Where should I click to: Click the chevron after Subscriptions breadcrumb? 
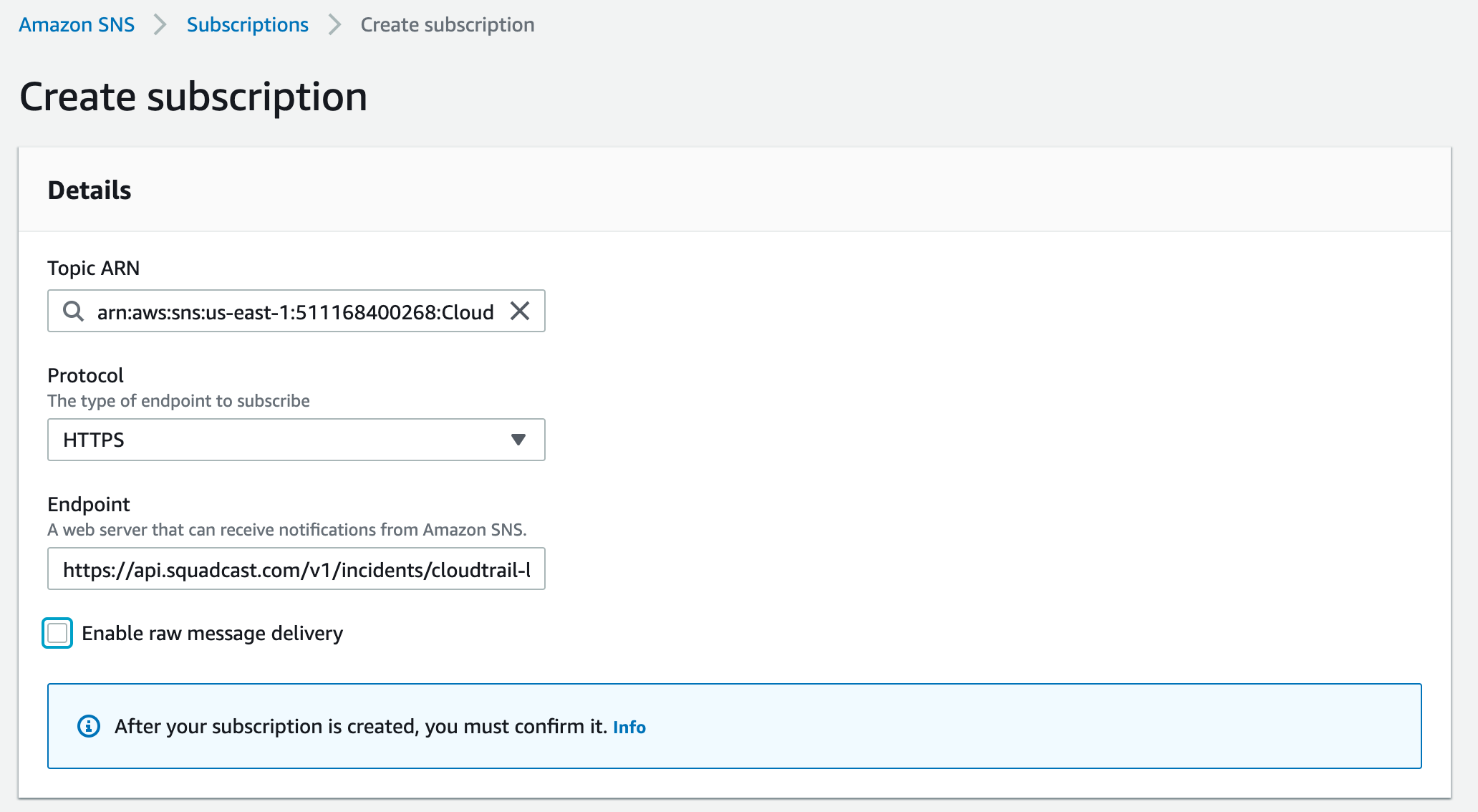click(334, 25)
